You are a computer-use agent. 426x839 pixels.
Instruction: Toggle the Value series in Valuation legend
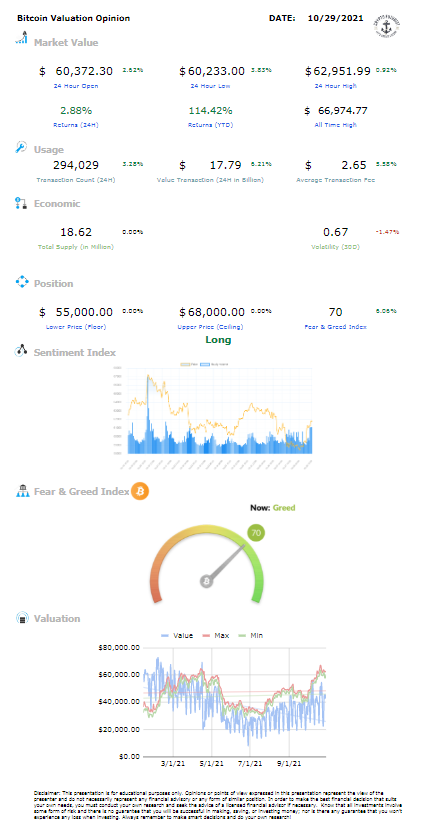tap(177, 635)
